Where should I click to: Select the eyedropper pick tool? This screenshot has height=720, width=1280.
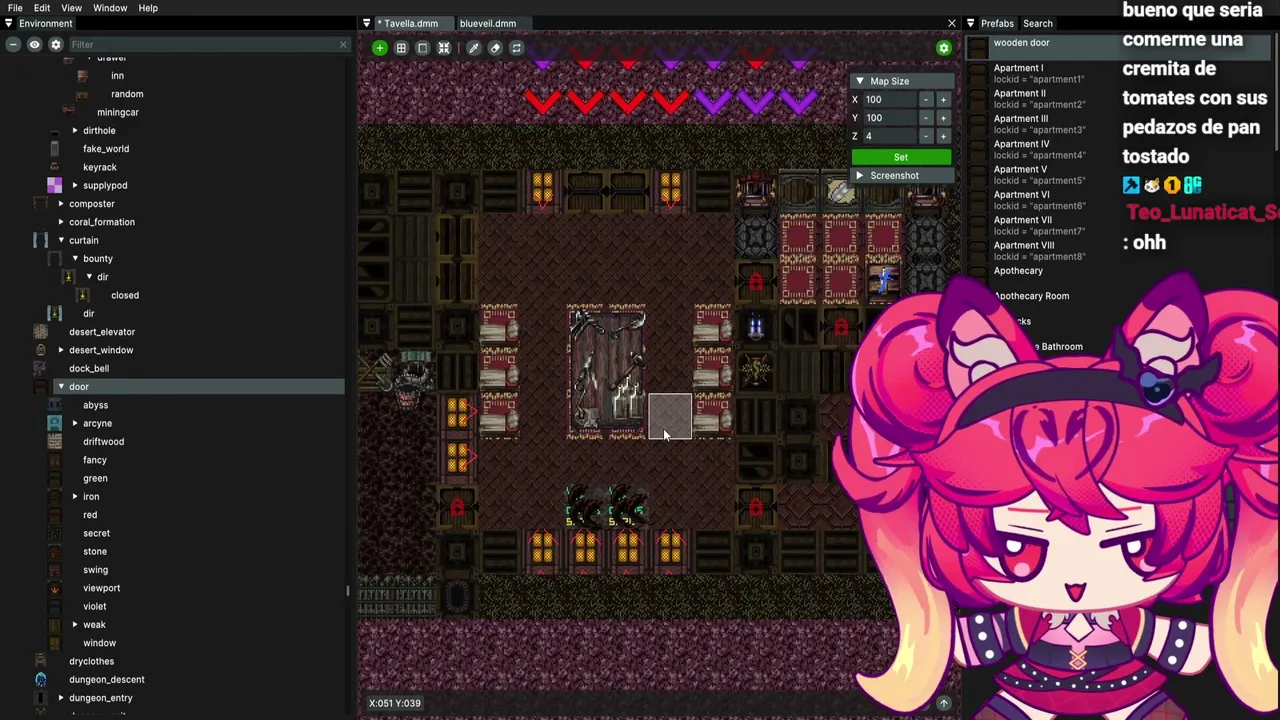pyautogui.click(x=474, y=48)
